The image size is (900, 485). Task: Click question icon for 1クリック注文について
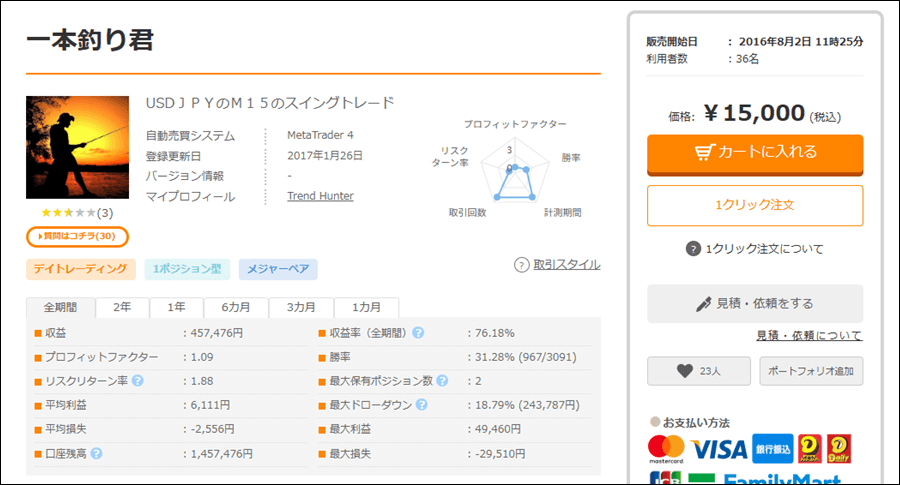tap(694, 249)
